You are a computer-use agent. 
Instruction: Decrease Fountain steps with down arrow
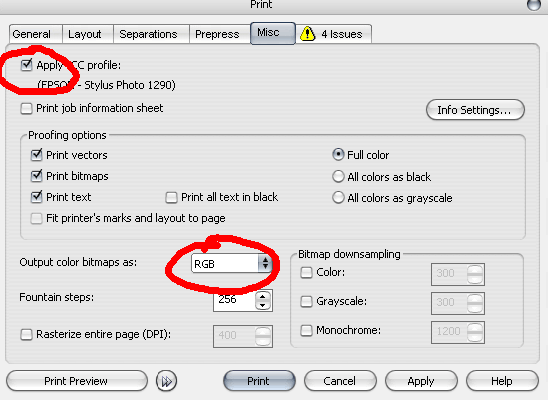pyautogui.click(x=263, y=305)
